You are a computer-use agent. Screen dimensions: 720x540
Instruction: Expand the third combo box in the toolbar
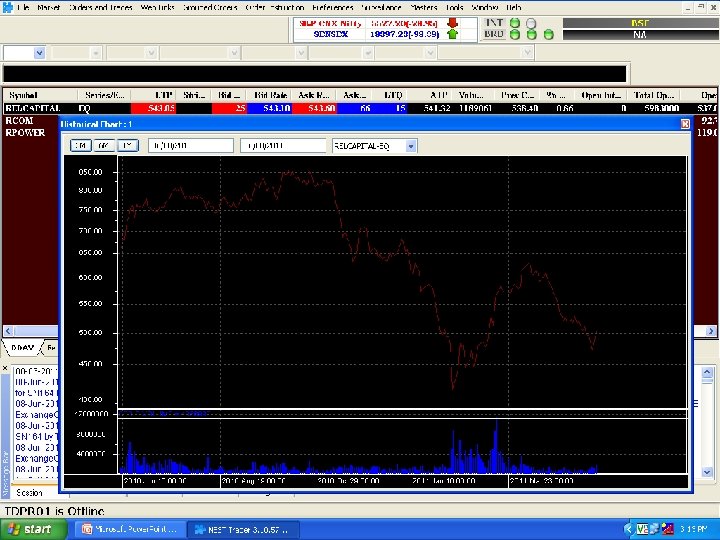tap(152, 53)
